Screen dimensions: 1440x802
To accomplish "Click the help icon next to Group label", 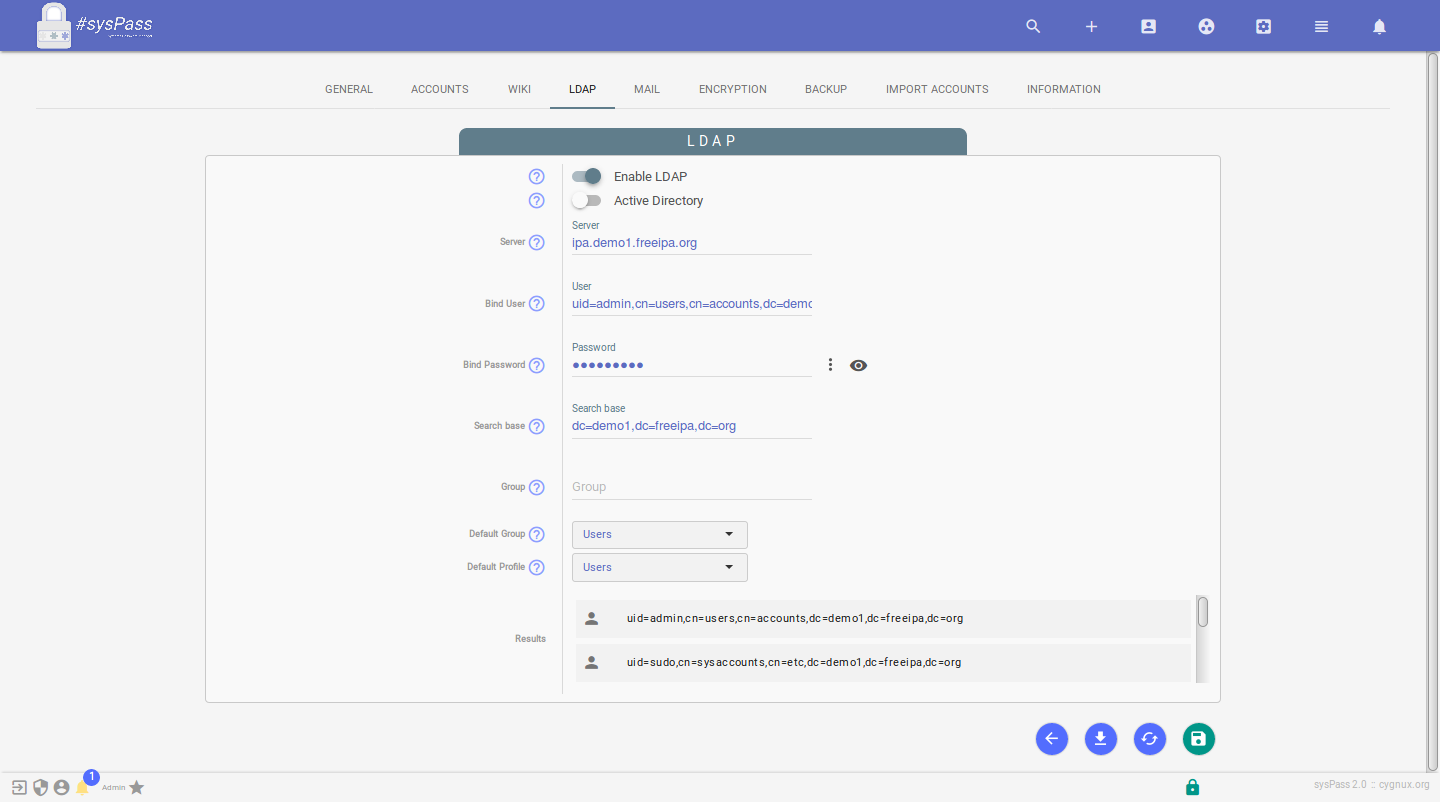I will tap(537, 488).
